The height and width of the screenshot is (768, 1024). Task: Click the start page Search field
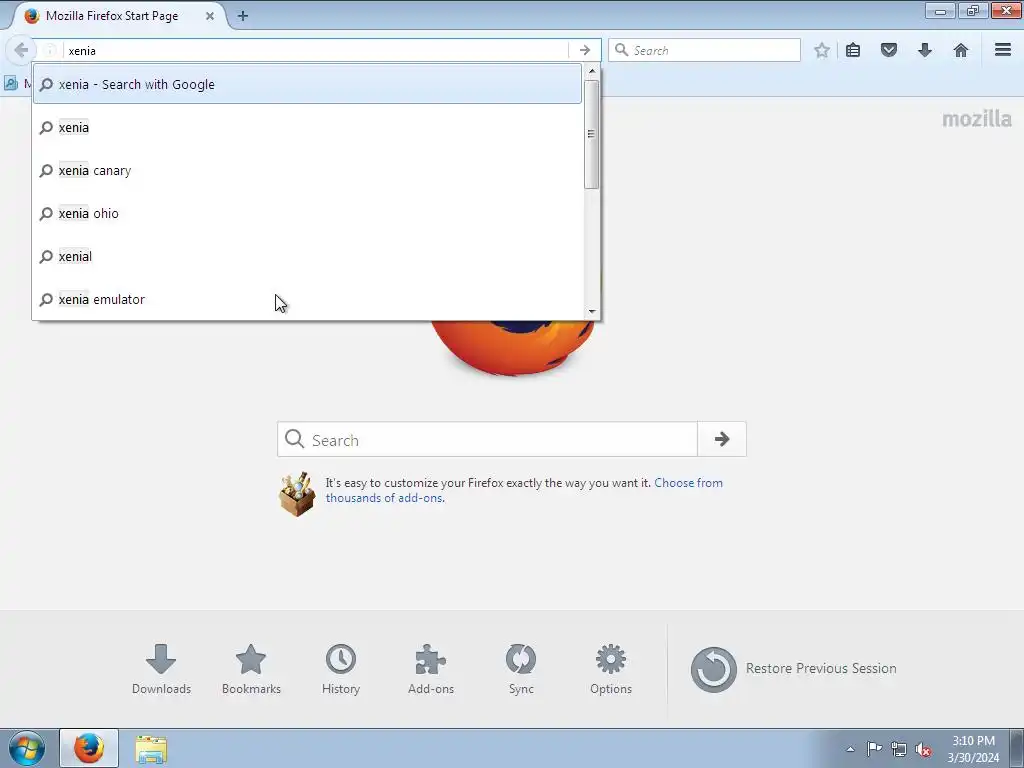pos(487,440)
